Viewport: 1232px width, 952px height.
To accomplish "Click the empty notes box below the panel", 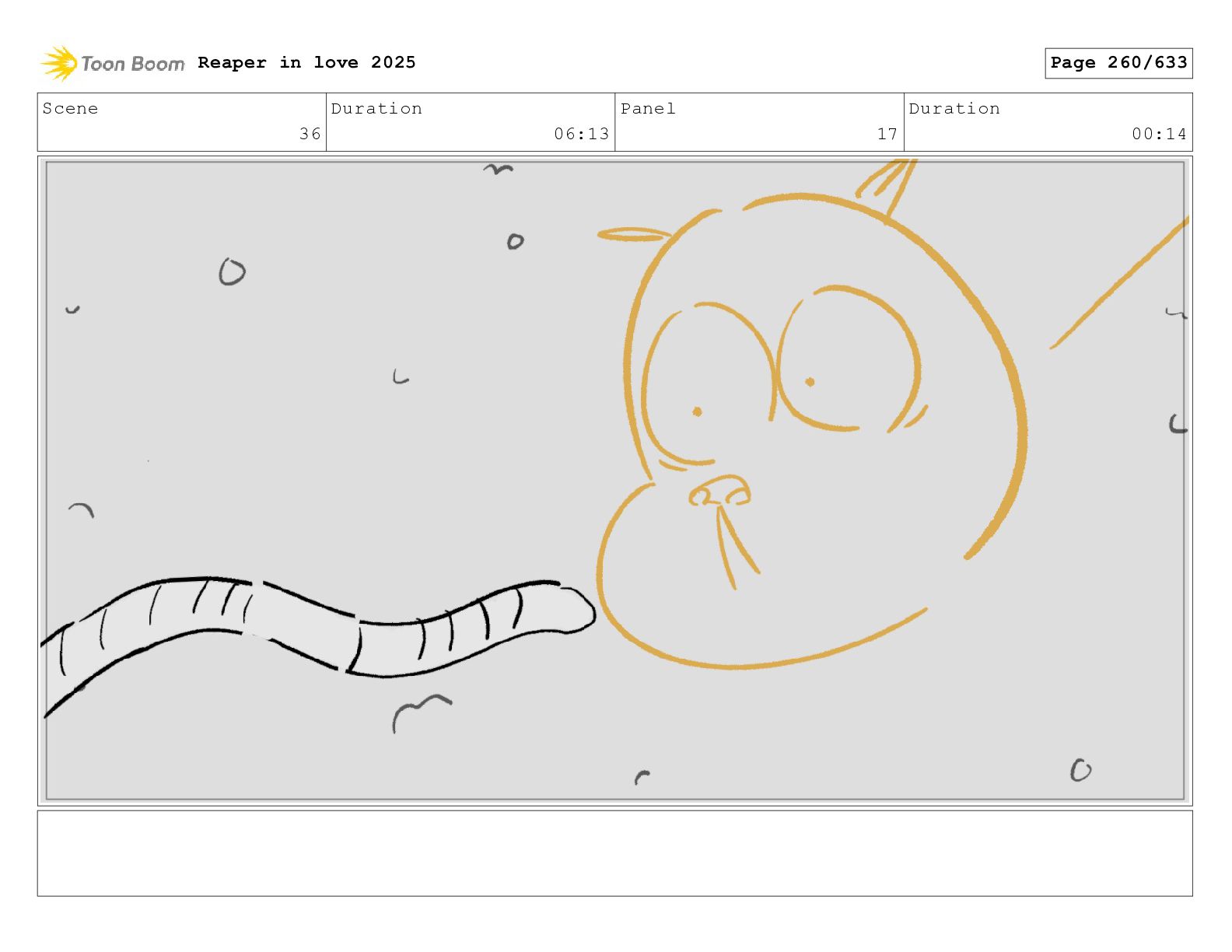I will (614, 853).
